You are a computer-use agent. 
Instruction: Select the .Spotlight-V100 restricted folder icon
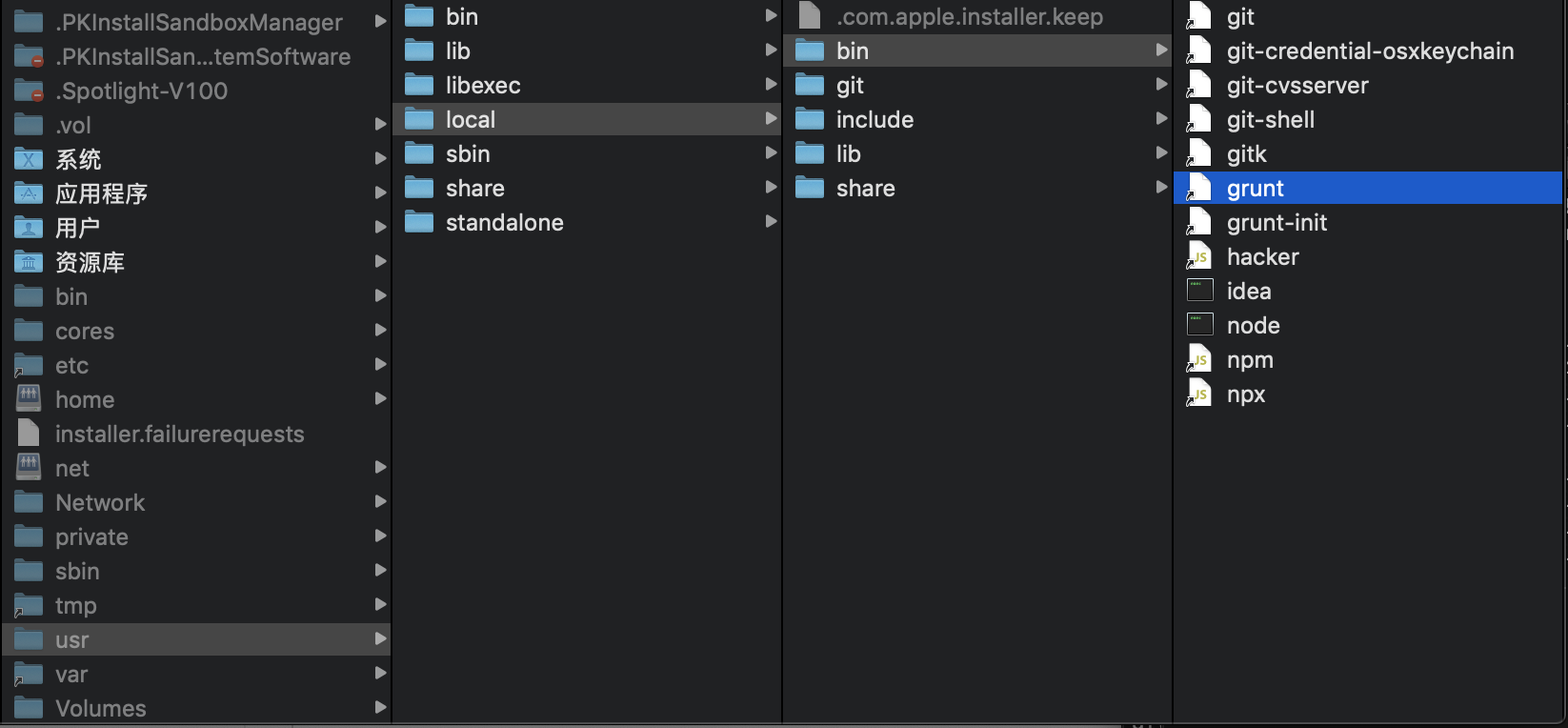(29, 91)
